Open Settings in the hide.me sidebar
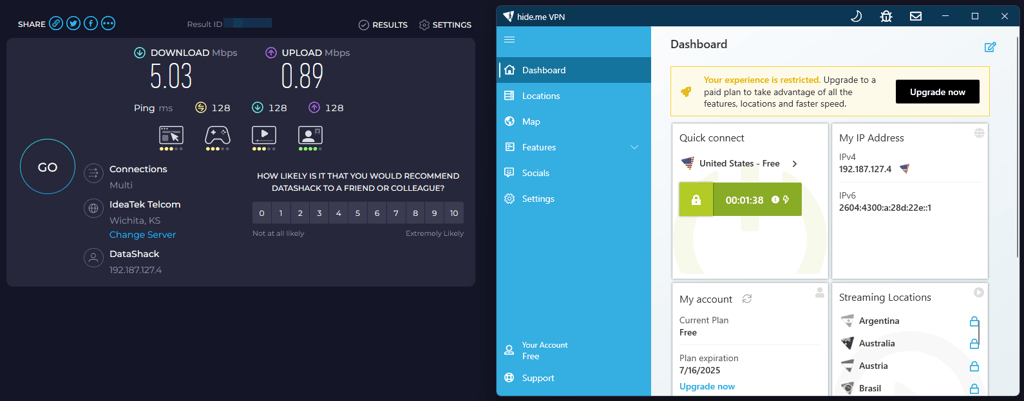The width and height of the screenshot is (1024, 401). point(574,199)
